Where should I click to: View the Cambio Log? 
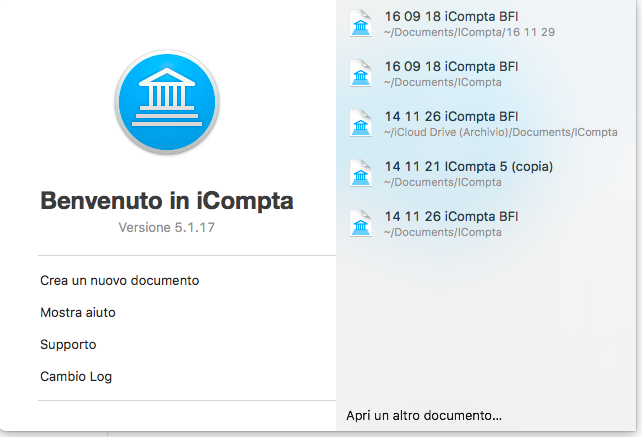(x=76, y=376)
